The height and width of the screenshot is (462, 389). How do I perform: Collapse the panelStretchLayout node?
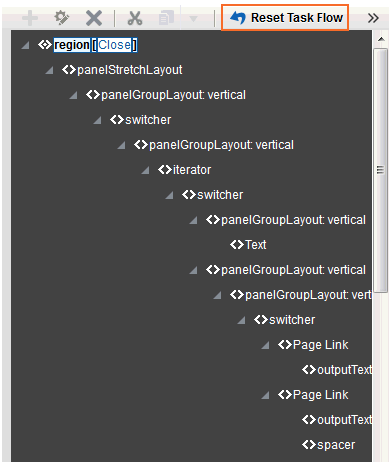tap(49, 70)
